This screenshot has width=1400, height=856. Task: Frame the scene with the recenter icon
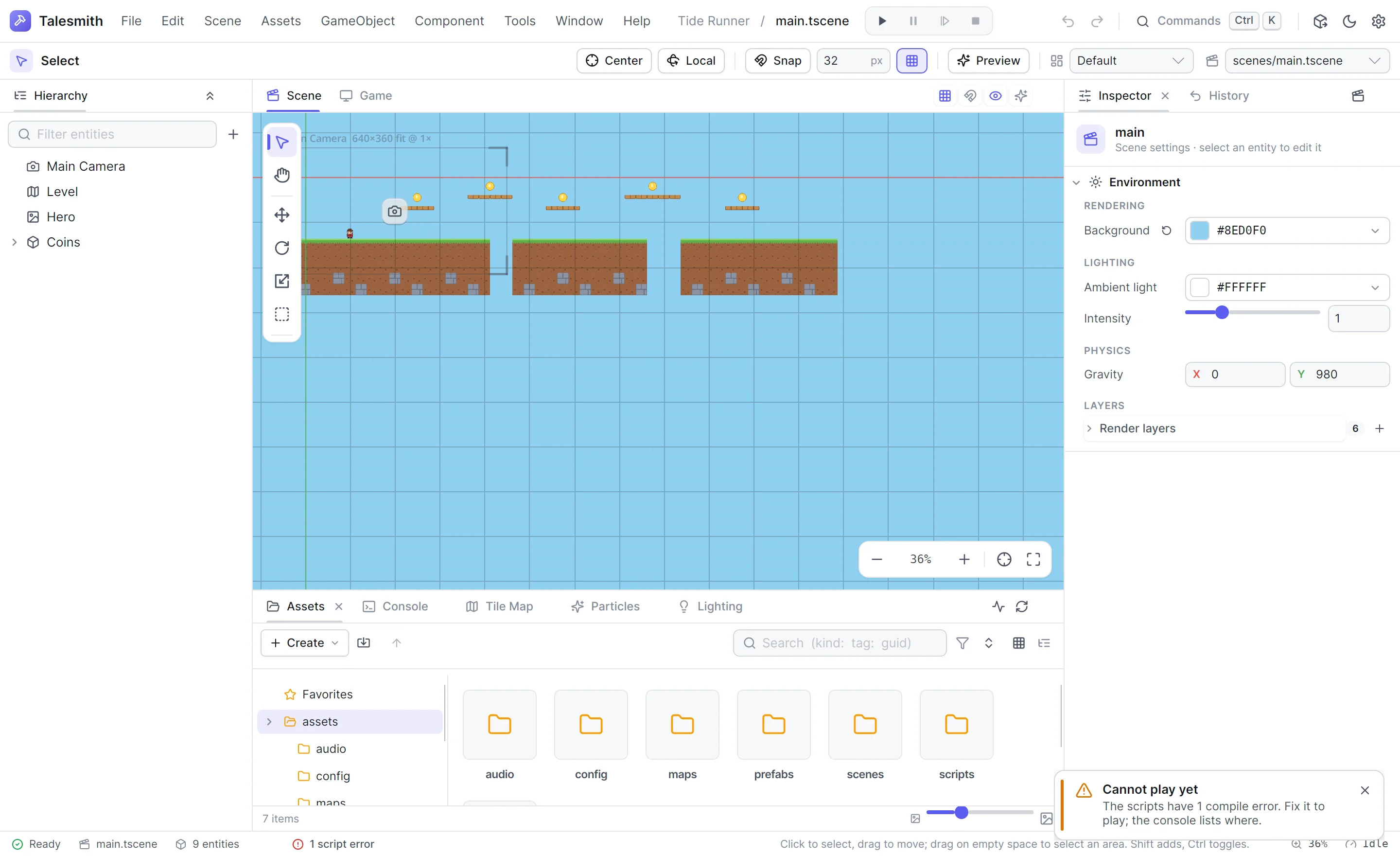pyautogui.click(x=1004, y=559)
